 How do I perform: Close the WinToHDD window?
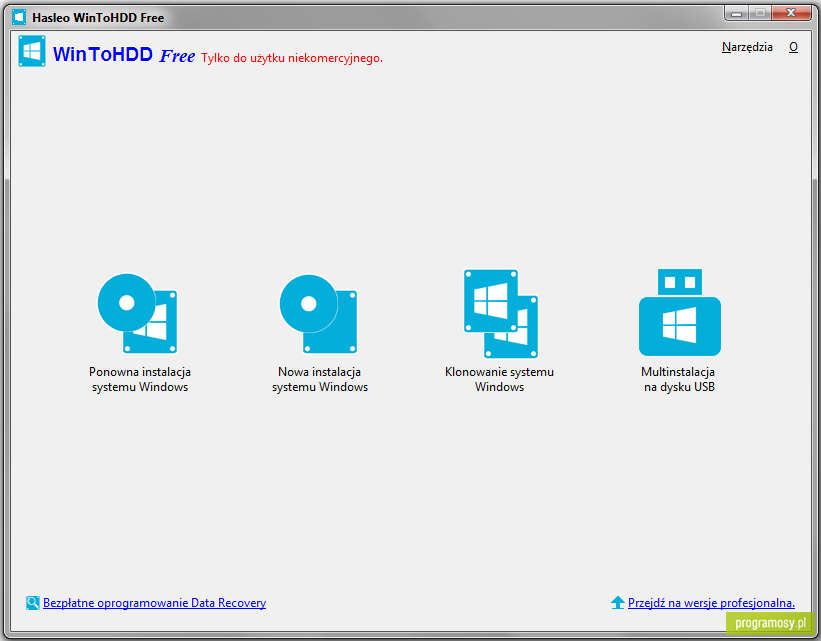(x=791, y=13)
